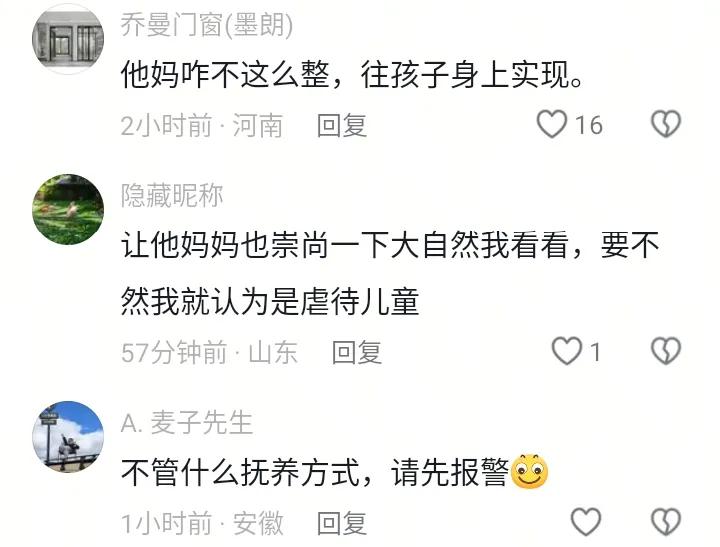Select the comment text 他妈咋不这么整
Viewport: 720px width, 547px height.
[x=225, y=74]
